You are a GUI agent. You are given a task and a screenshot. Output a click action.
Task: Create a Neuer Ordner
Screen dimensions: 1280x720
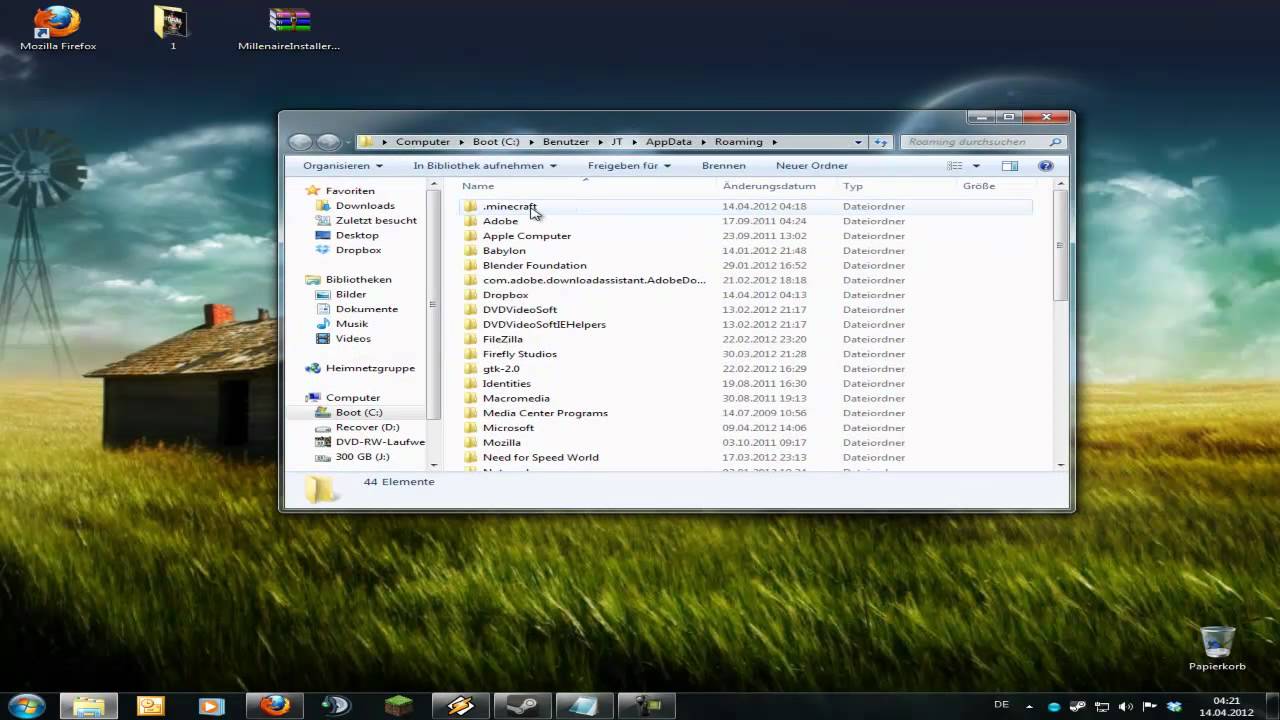(x=811, y=166)
